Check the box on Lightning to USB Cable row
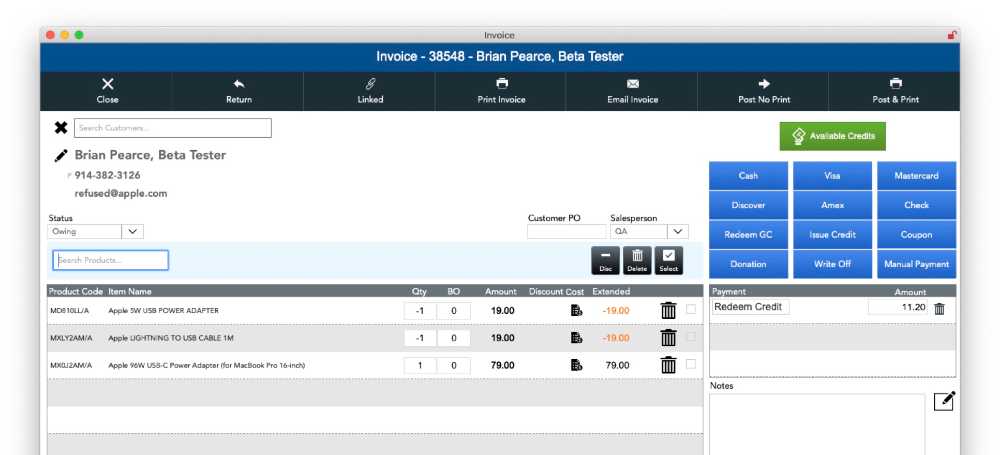 click(691, 337)
